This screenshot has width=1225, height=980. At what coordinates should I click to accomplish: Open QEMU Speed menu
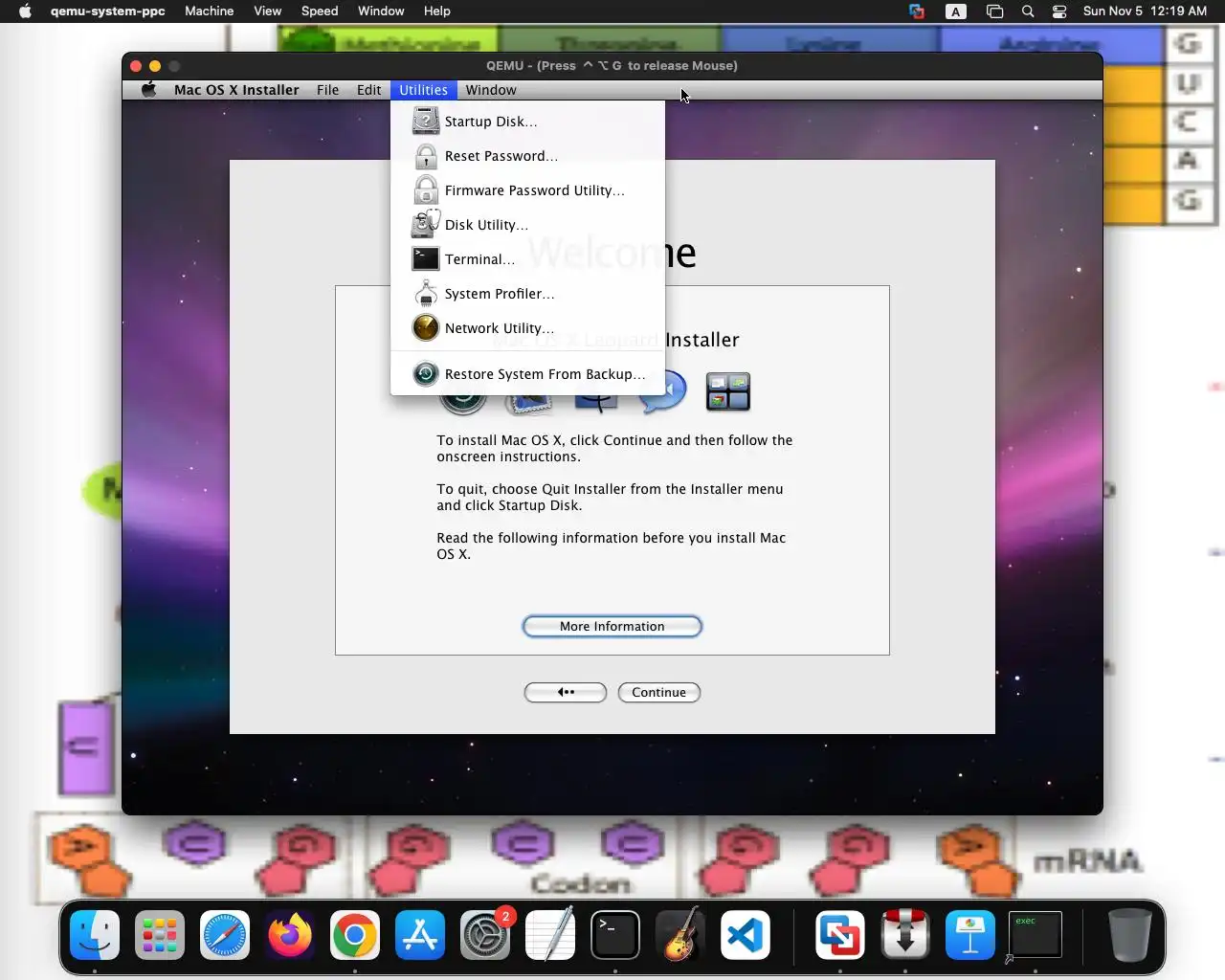(320, 11)
